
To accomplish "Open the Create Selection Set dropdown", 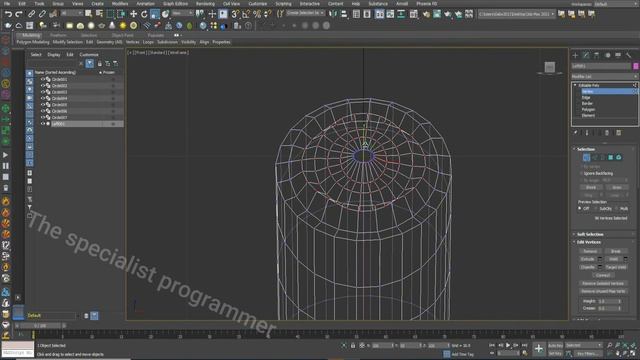I will click(305, 13).
